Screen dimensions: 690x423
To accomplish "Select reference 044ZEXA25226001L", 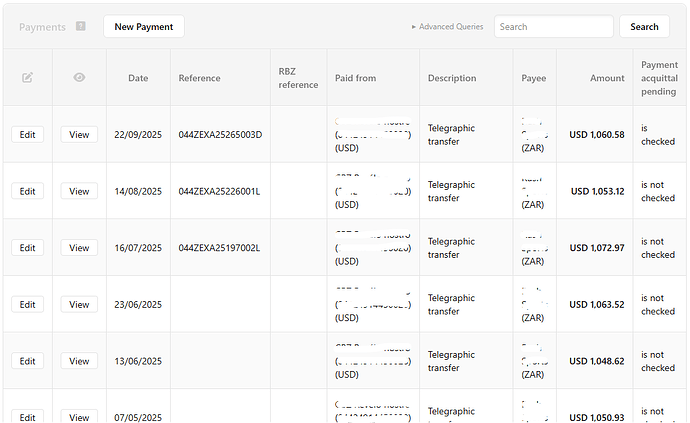I will [x=219, y=191].
